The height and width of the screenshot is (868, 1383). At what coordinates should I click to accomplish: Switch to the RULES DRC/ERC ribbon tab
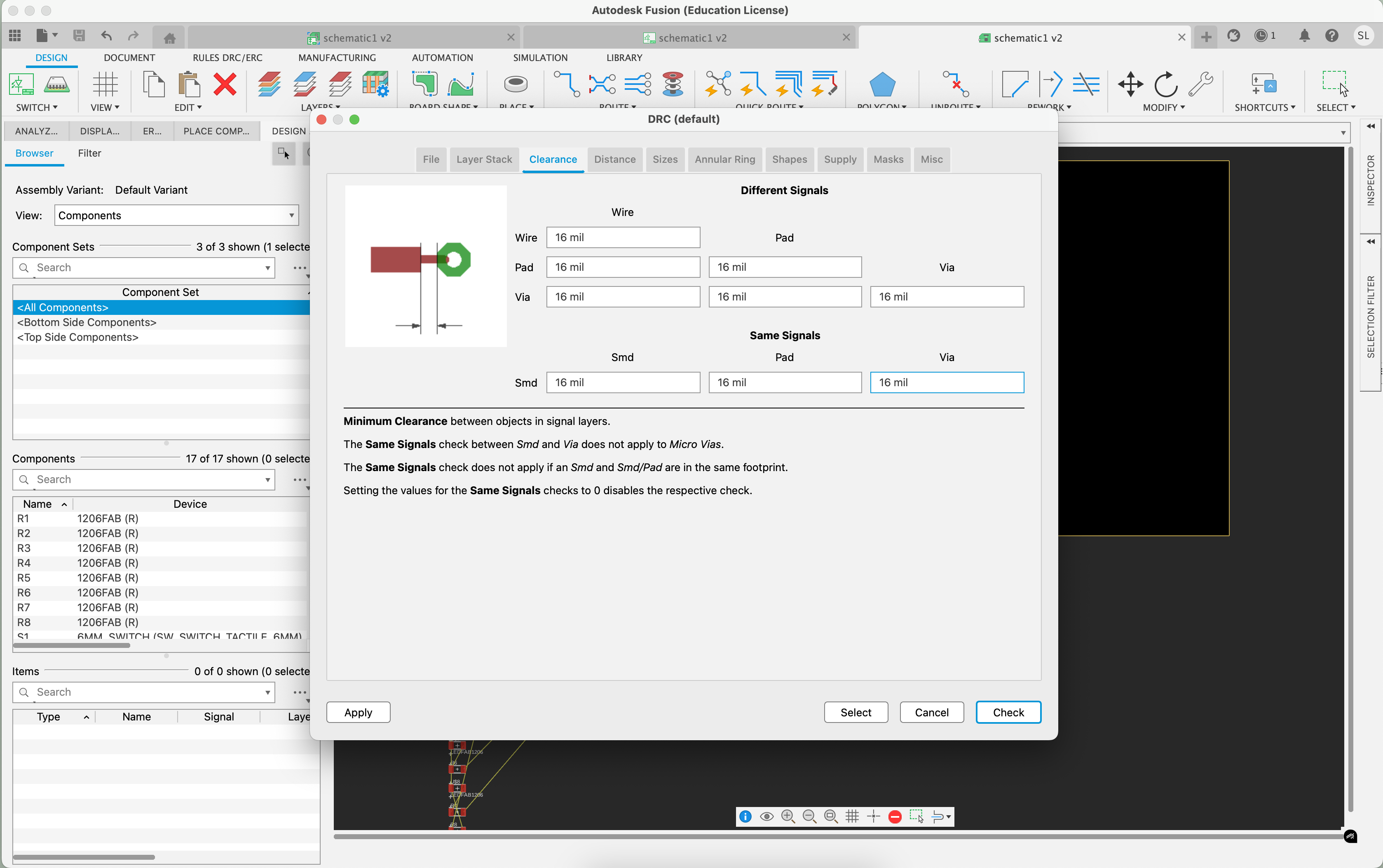[227, 57]
